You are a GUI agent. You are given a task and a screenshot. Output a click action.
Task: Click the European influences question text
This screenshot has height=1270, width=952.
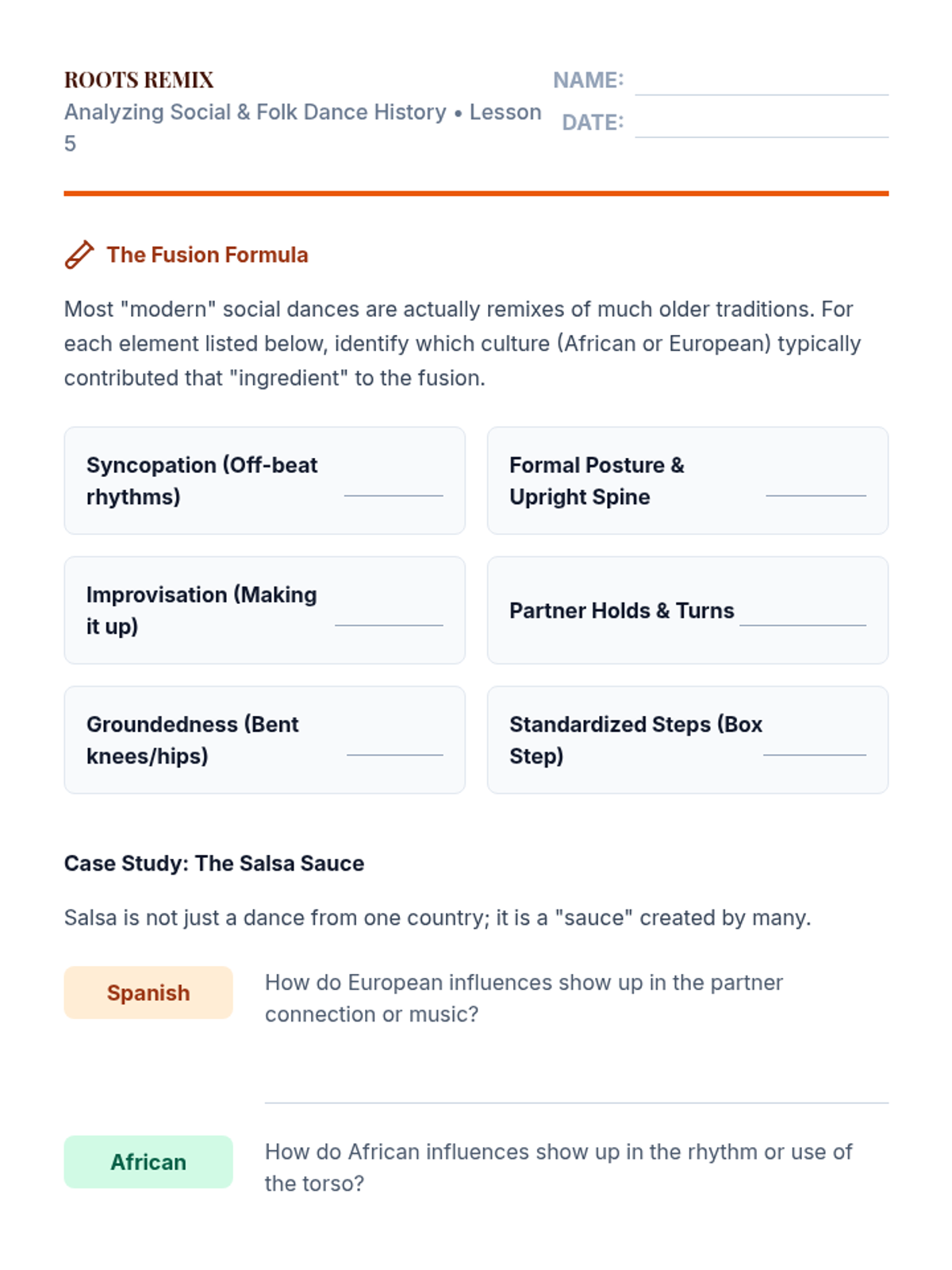coord(524,999)
